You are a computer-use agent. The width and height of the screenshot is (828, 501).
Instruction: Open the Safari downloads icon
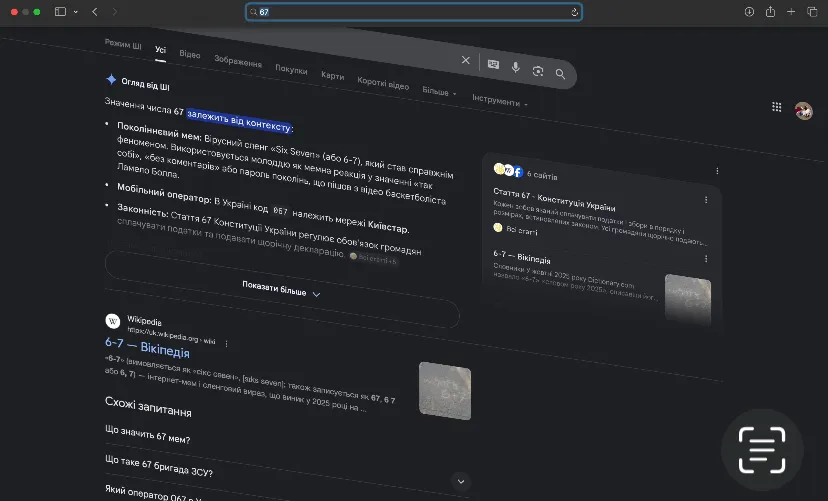(749, 12)
